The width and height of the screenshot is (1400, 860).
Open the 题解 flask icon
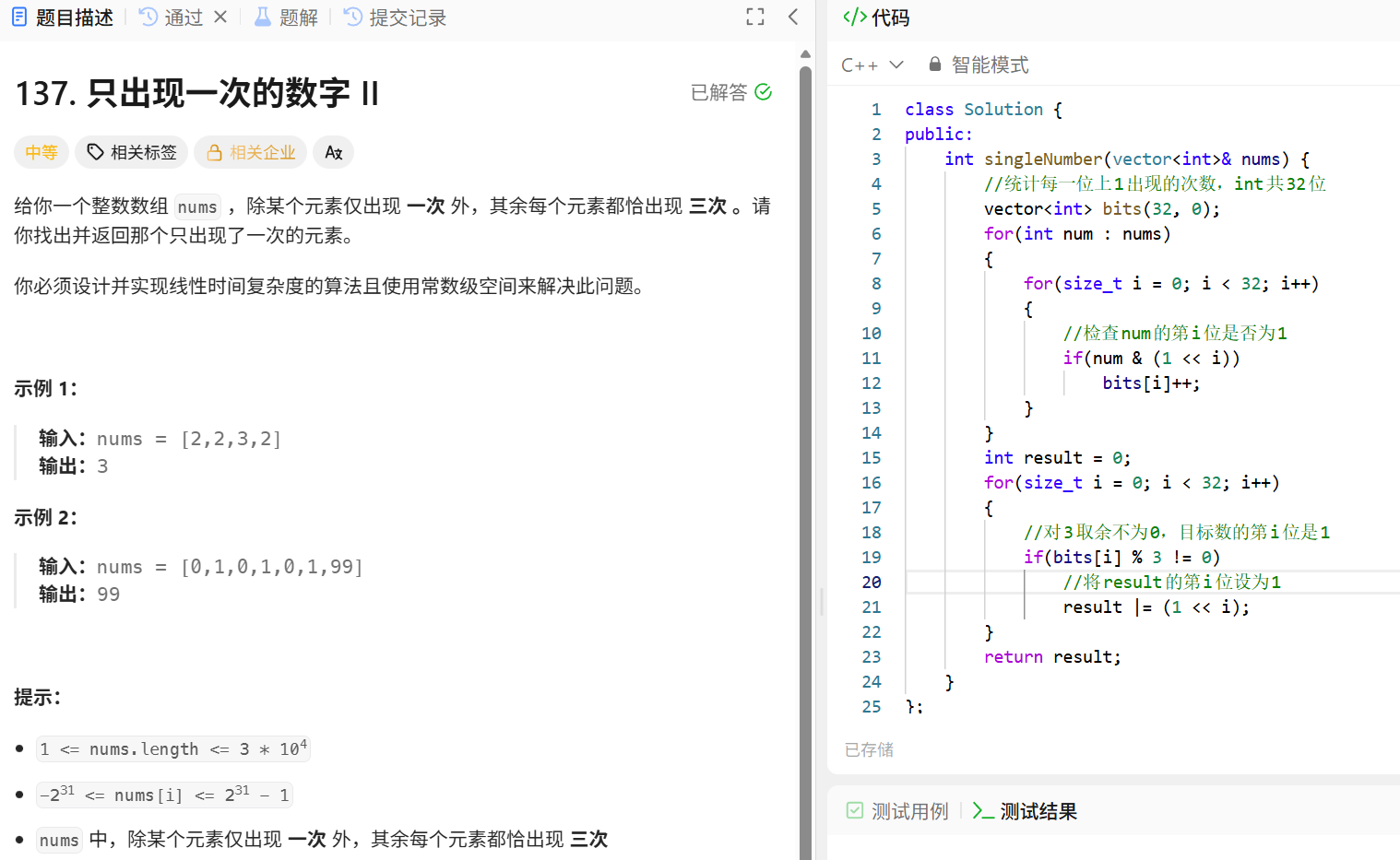click(x=263, y=16)
